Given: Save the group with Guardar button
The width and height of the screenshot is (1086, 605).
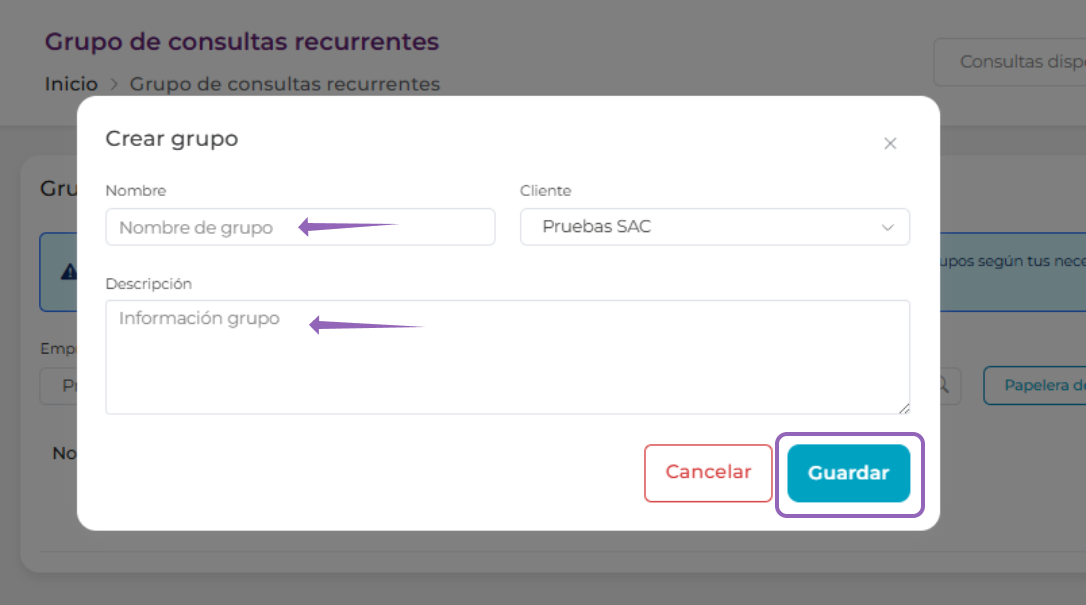Looking at the screenshot, I should (x=848, y=473).
